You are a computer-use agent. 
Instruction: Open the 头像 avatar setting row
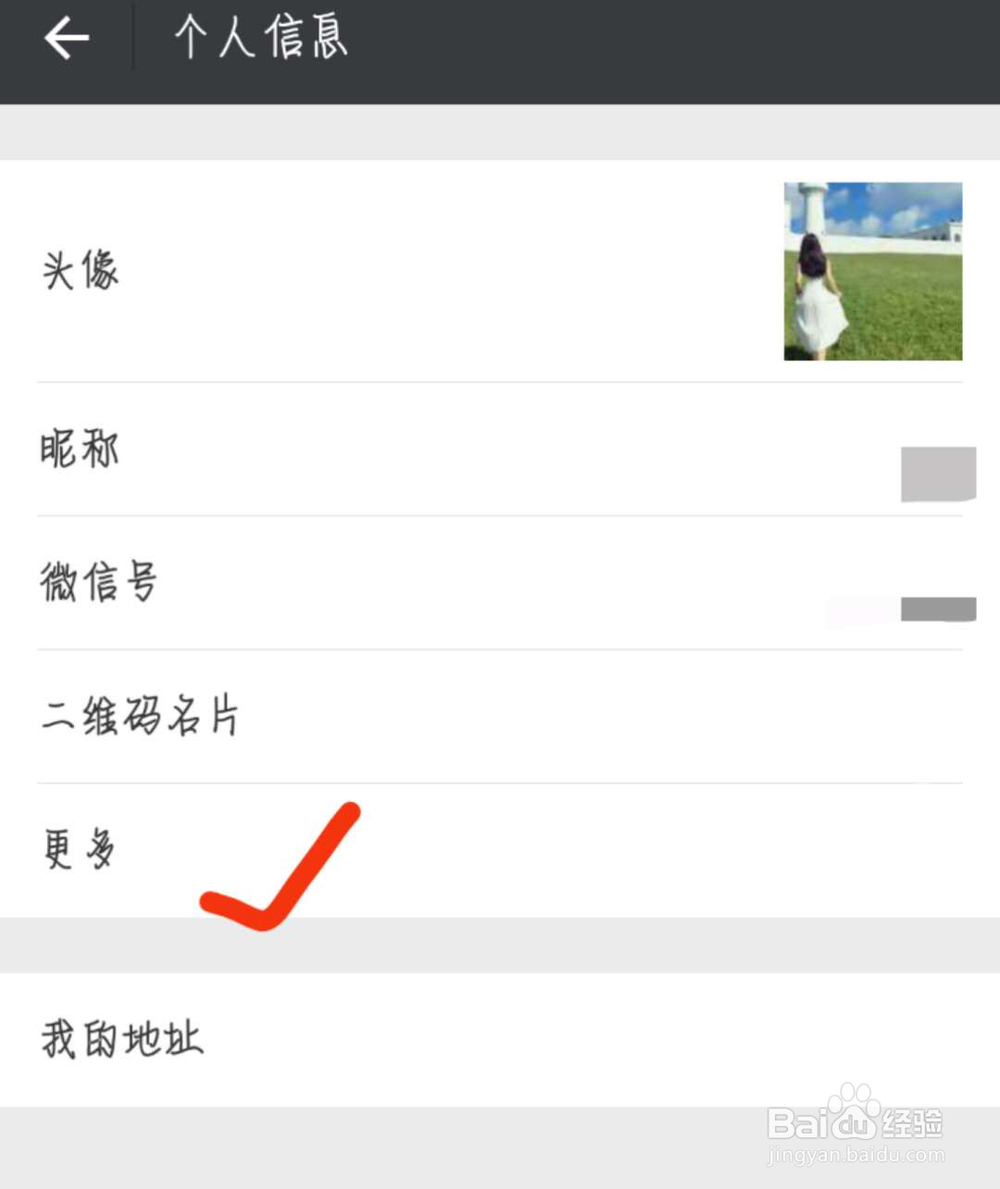[500, 271]
